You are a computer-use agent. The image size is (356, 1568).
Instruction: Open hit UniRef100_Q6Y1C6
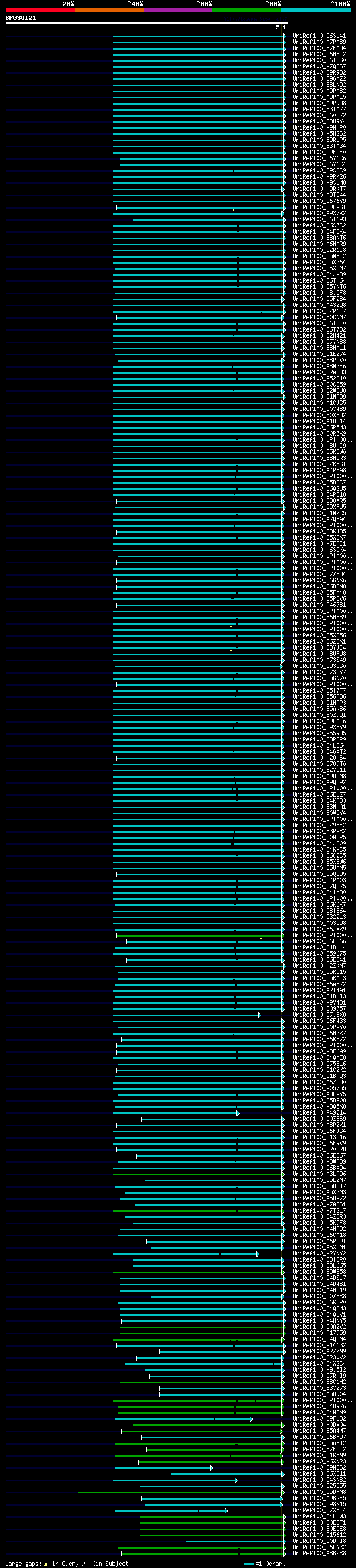[x=319, y=159]
